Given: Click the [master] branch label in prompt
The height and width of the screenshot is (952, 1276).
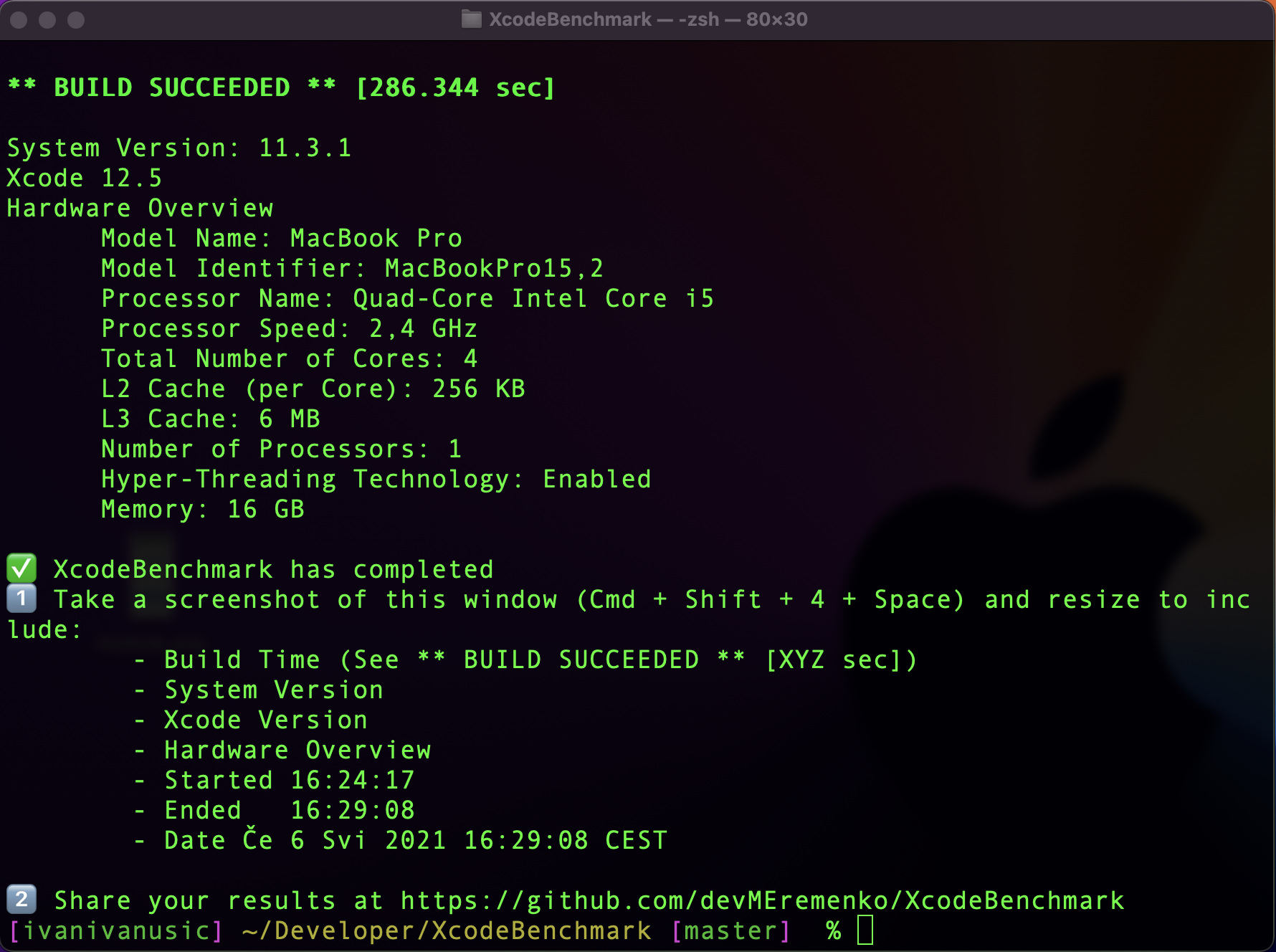Looking at the screenshot, I should (731, 930).
